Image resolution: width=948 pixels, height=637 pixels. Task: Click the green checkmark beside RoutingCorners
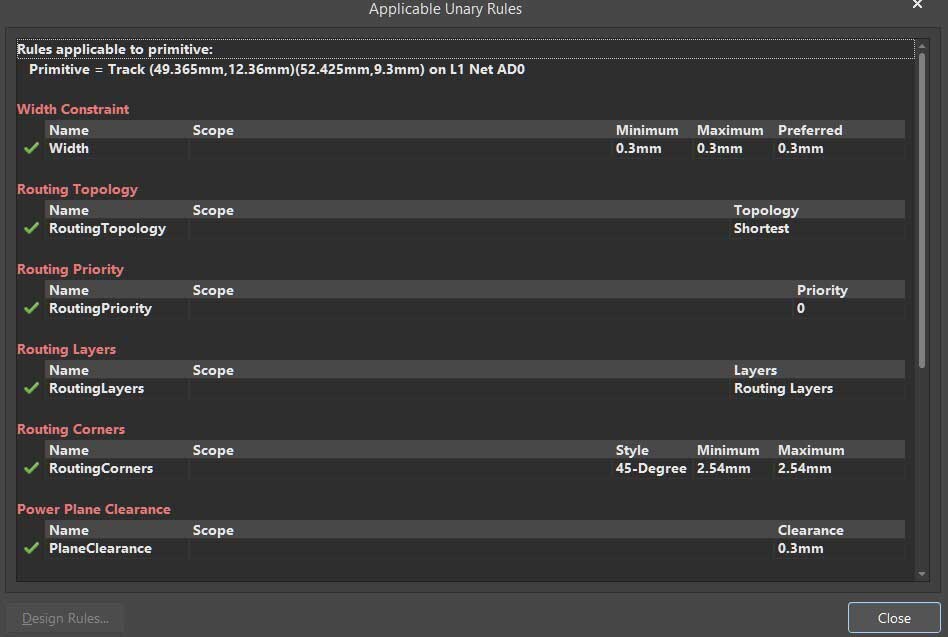click(x=31, y=468)
